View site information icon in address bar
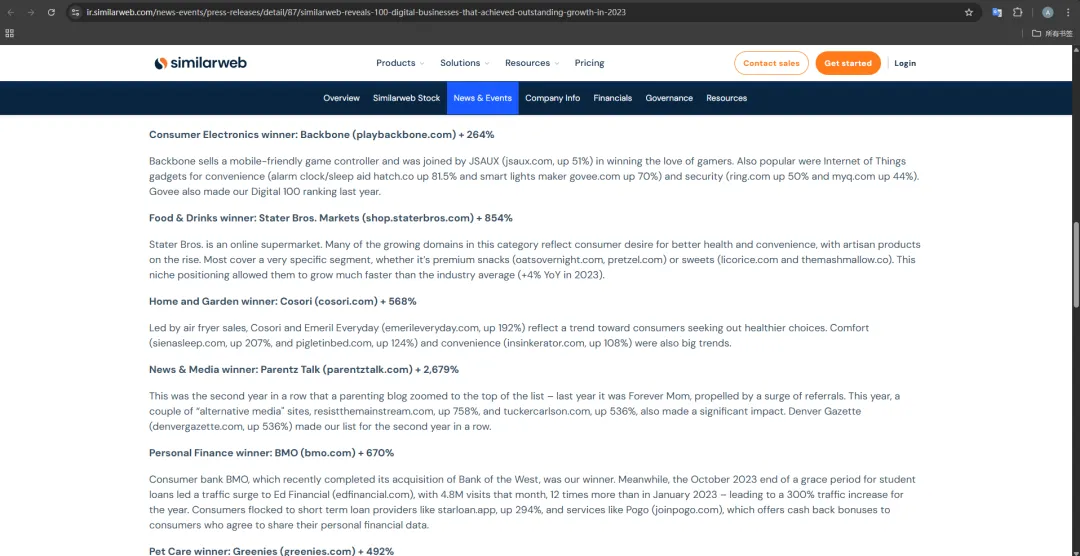 point(76,12)
